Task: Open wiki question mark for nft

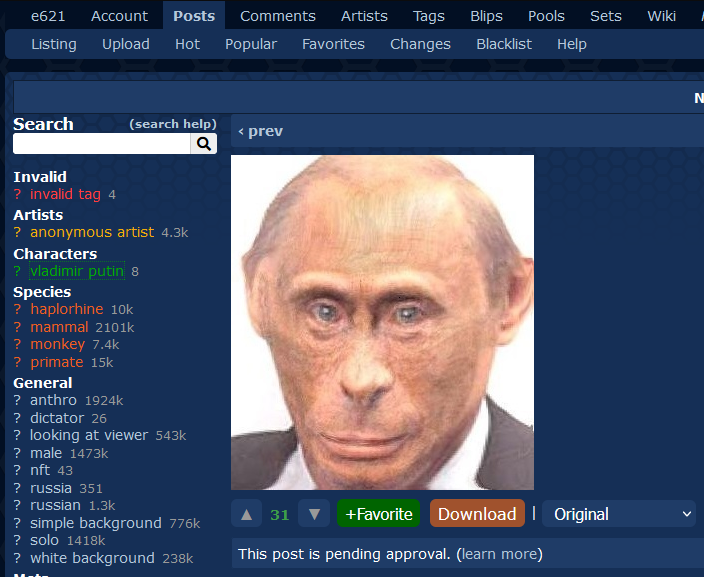Action: pyautogui.click(x=17, y=470)
